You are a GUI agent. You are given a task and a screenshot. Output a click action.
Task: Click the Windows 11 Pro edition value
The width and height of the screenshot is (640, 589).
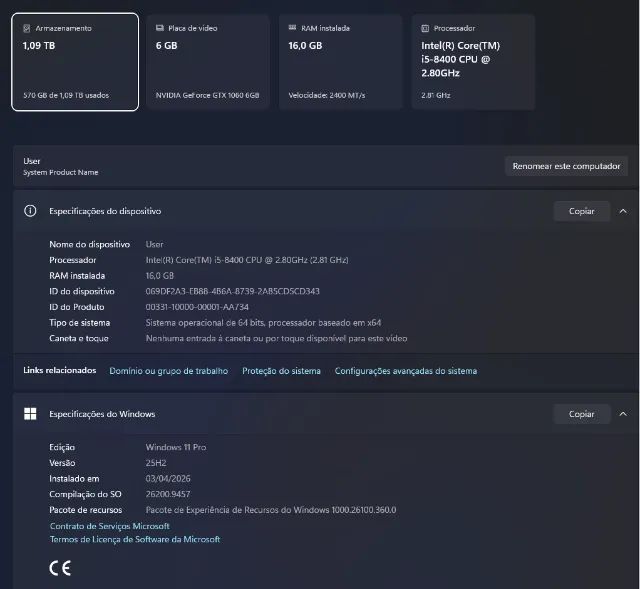tap(176, 447)
